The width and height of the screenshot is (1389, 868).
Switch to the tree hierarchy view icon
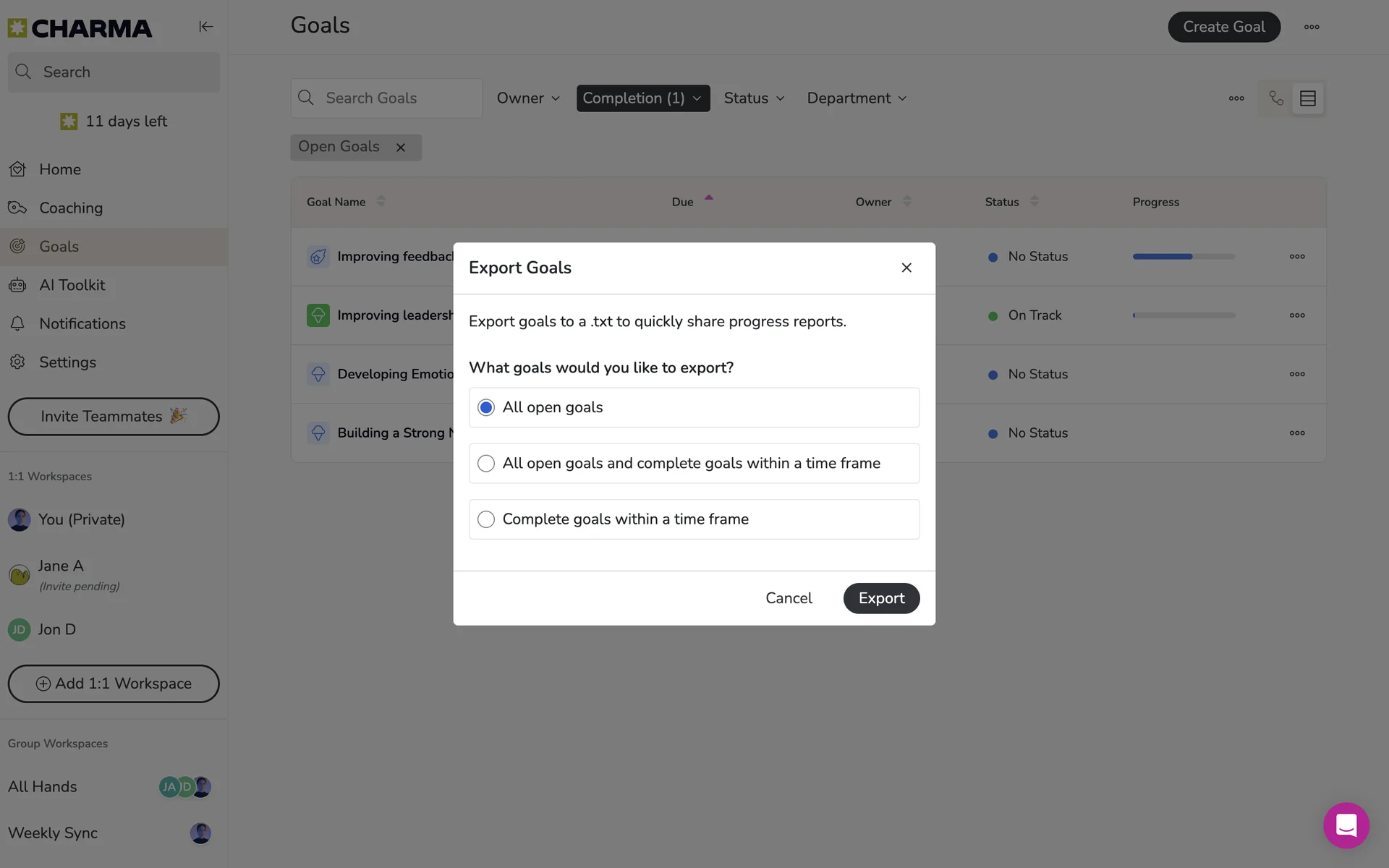pyautogui.click(x=1276, y=98)
